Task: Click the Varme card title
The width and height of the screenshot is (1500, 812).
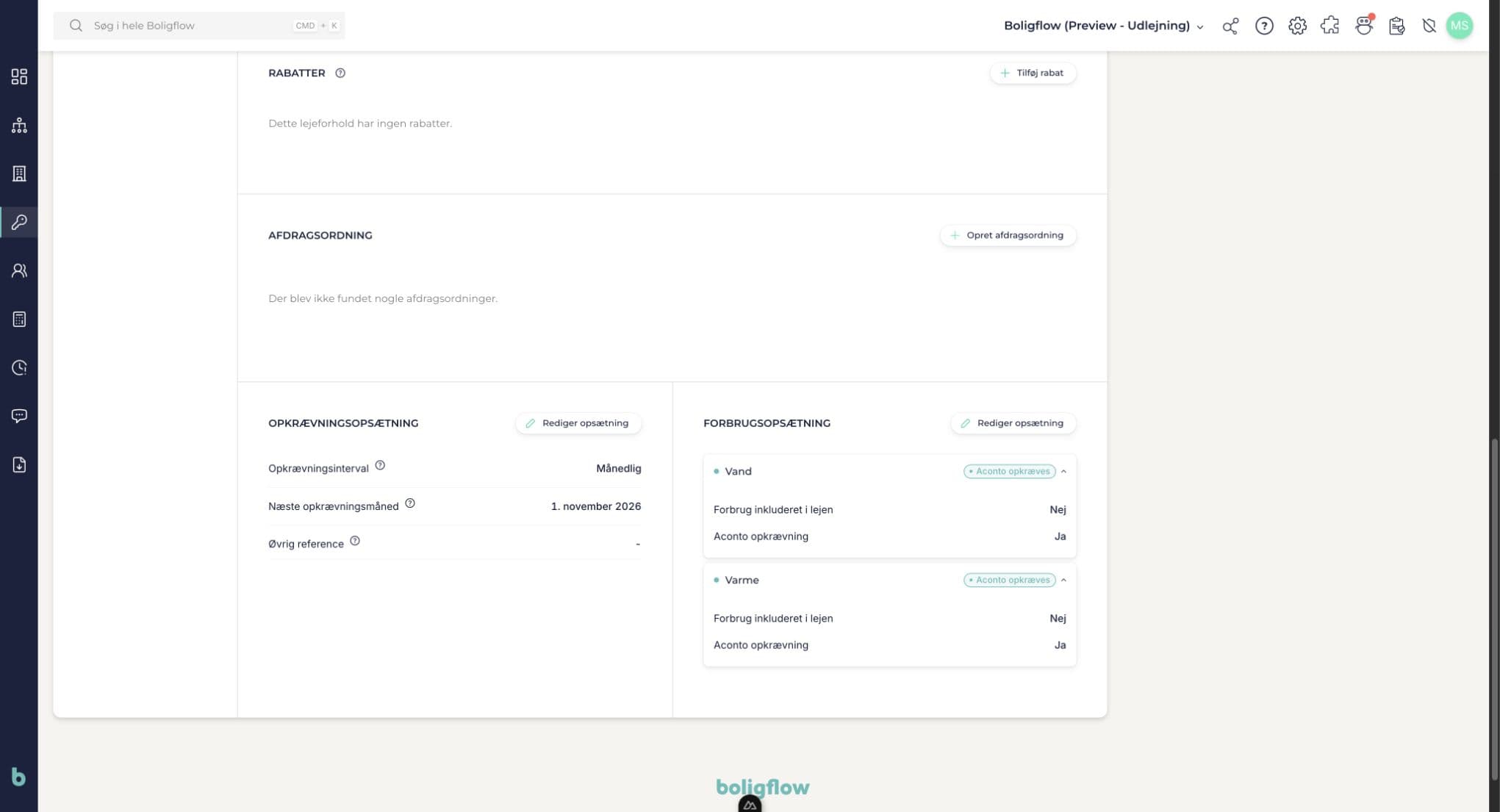Action: pos(742,580)
